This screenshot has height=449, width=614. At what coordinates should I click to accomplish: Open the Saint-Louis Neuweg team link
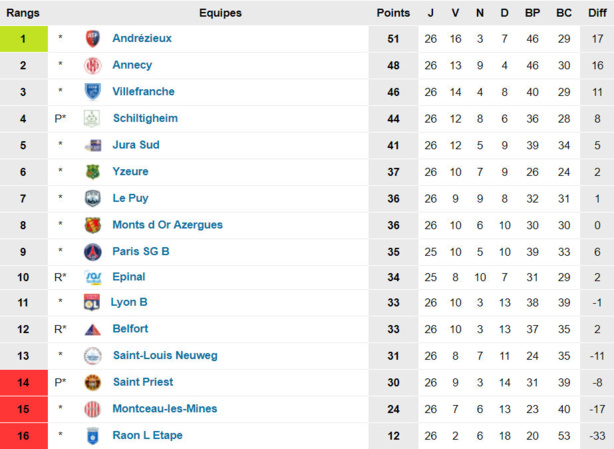165,356
